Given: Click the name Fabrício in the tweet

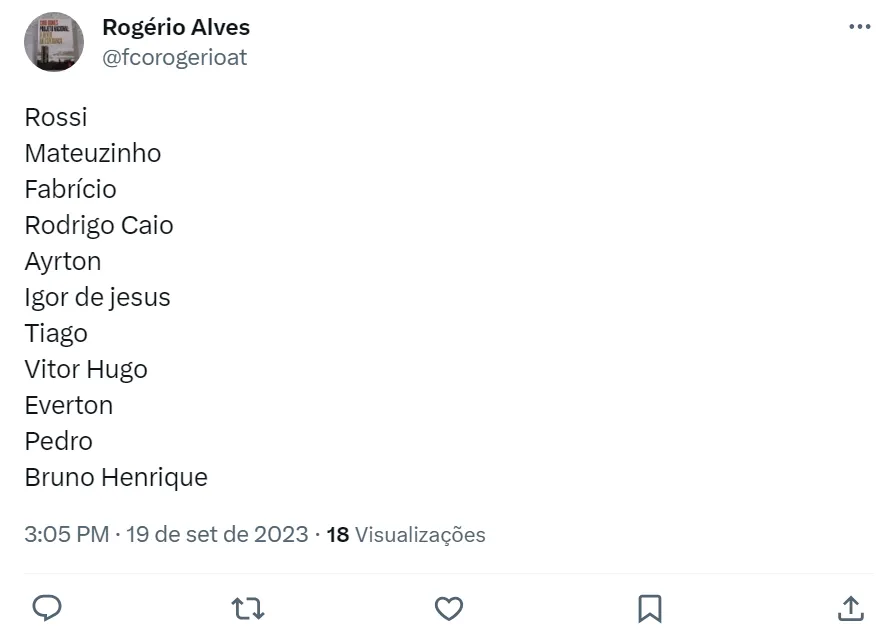Looking at the screenshot, I should pyautogui.click(x=70, y=190).
